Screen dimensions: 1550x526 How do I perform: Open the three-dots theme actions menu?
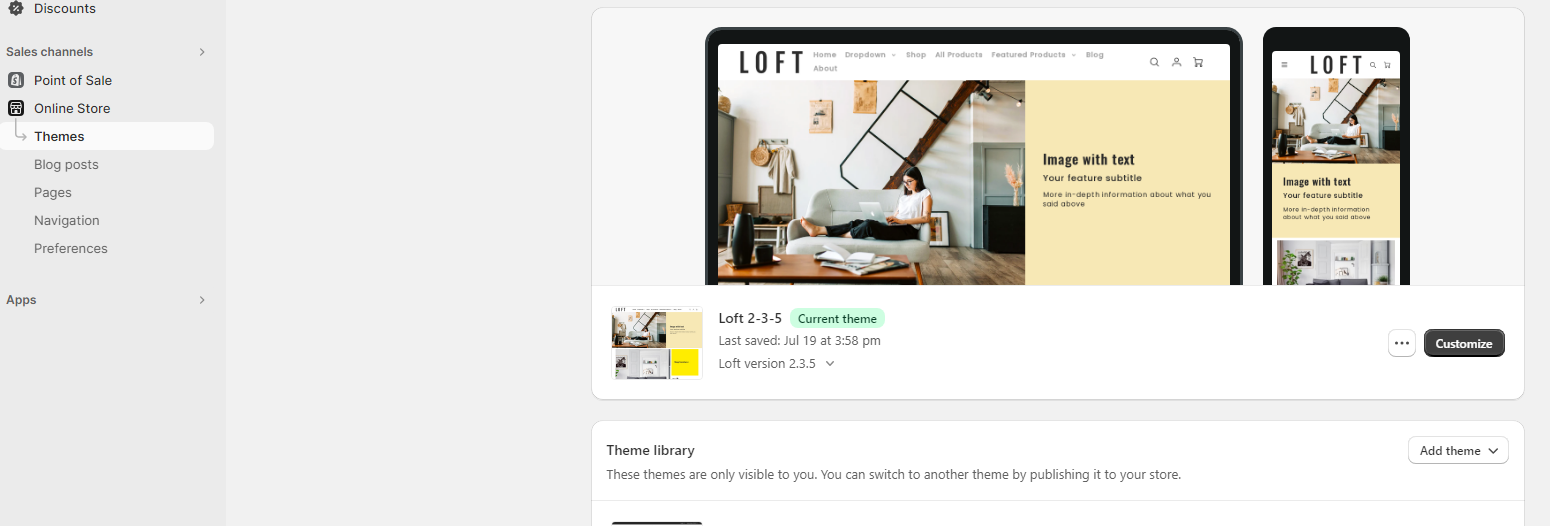[1402, 343]
